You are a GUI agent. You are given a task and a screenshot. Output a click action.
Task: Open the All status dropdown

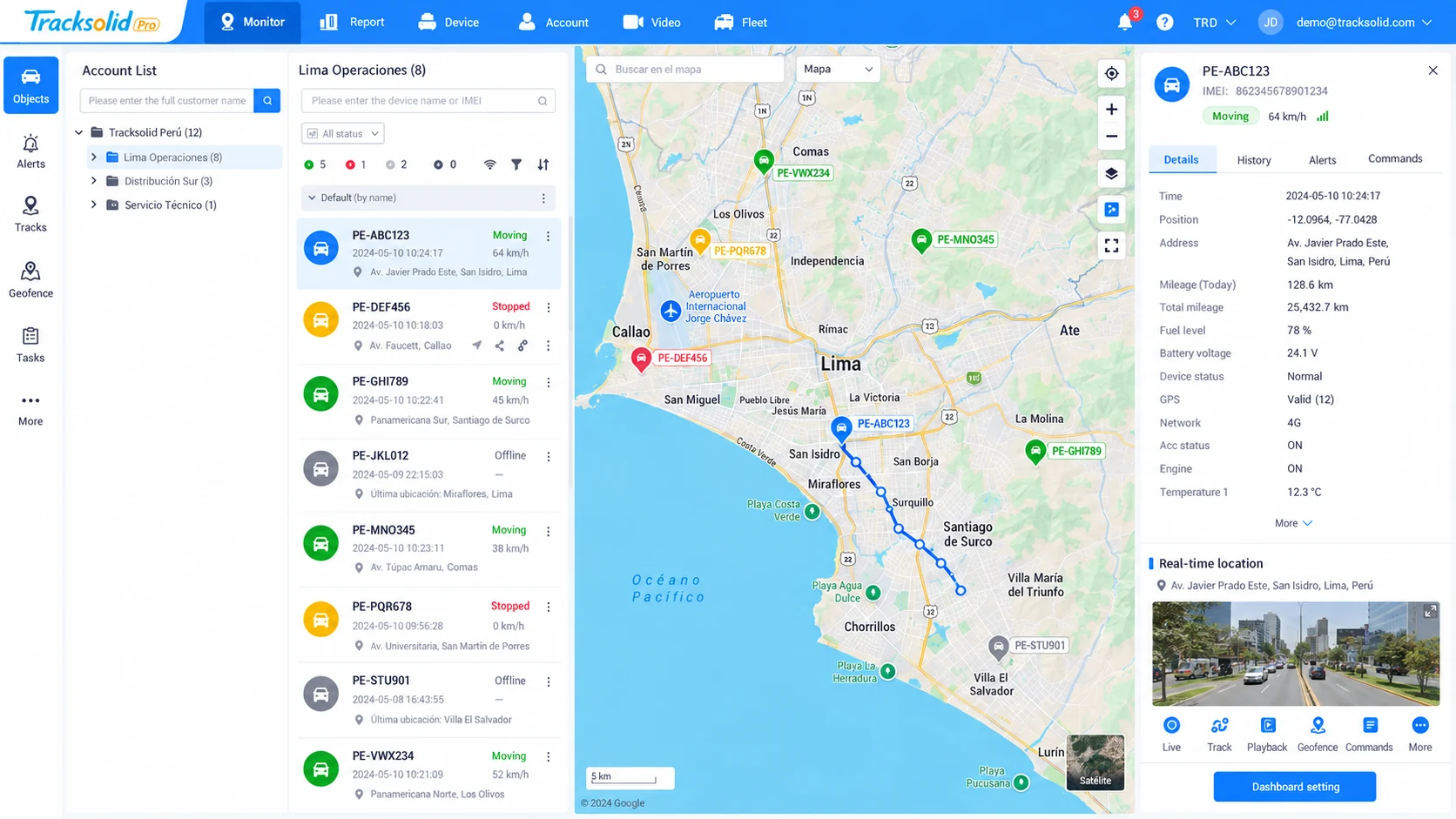(343, 134)
